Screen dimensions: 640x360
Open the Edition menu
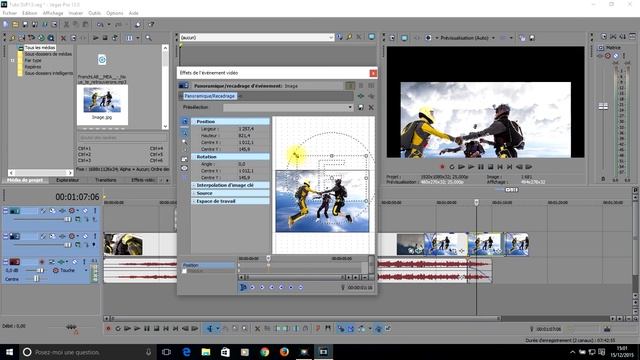point(29,13)
